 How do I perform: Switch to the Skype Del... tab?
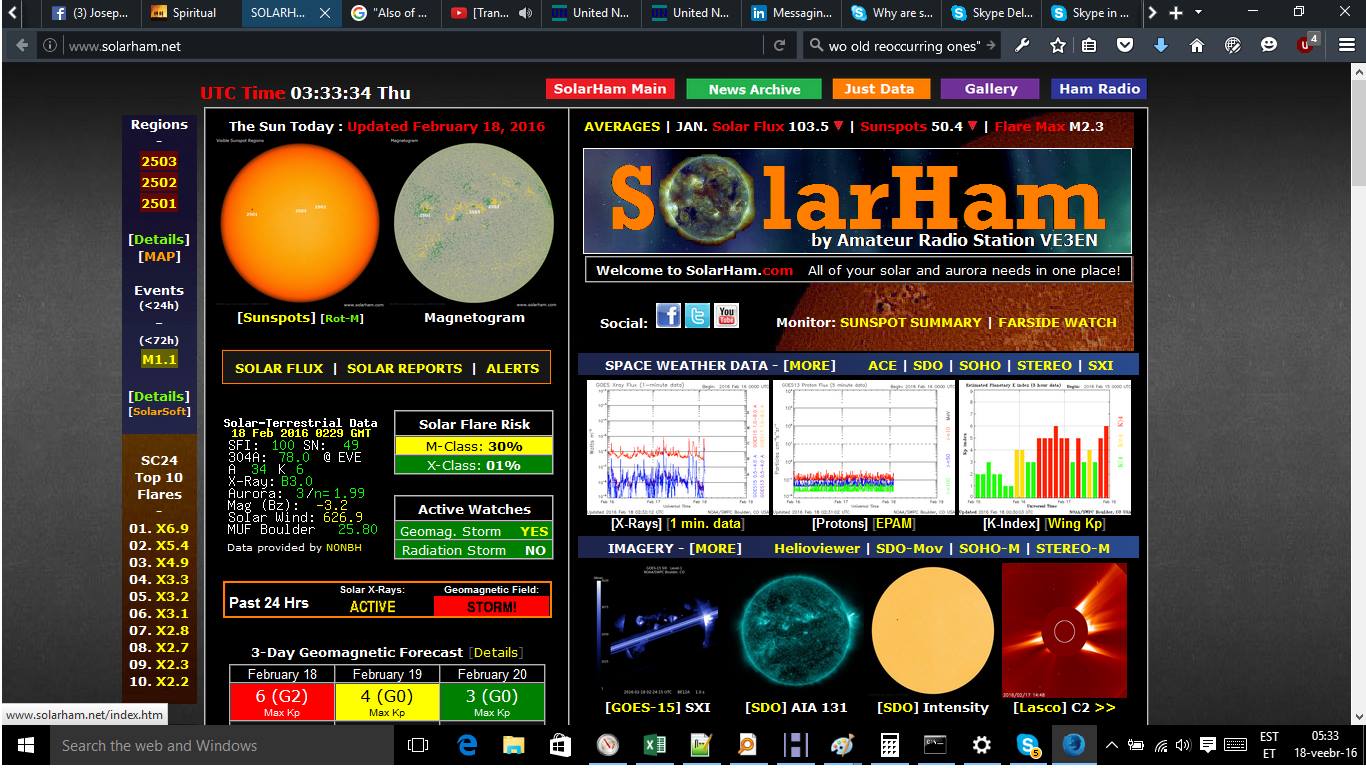pyautogui.click(x=990, y=13)
